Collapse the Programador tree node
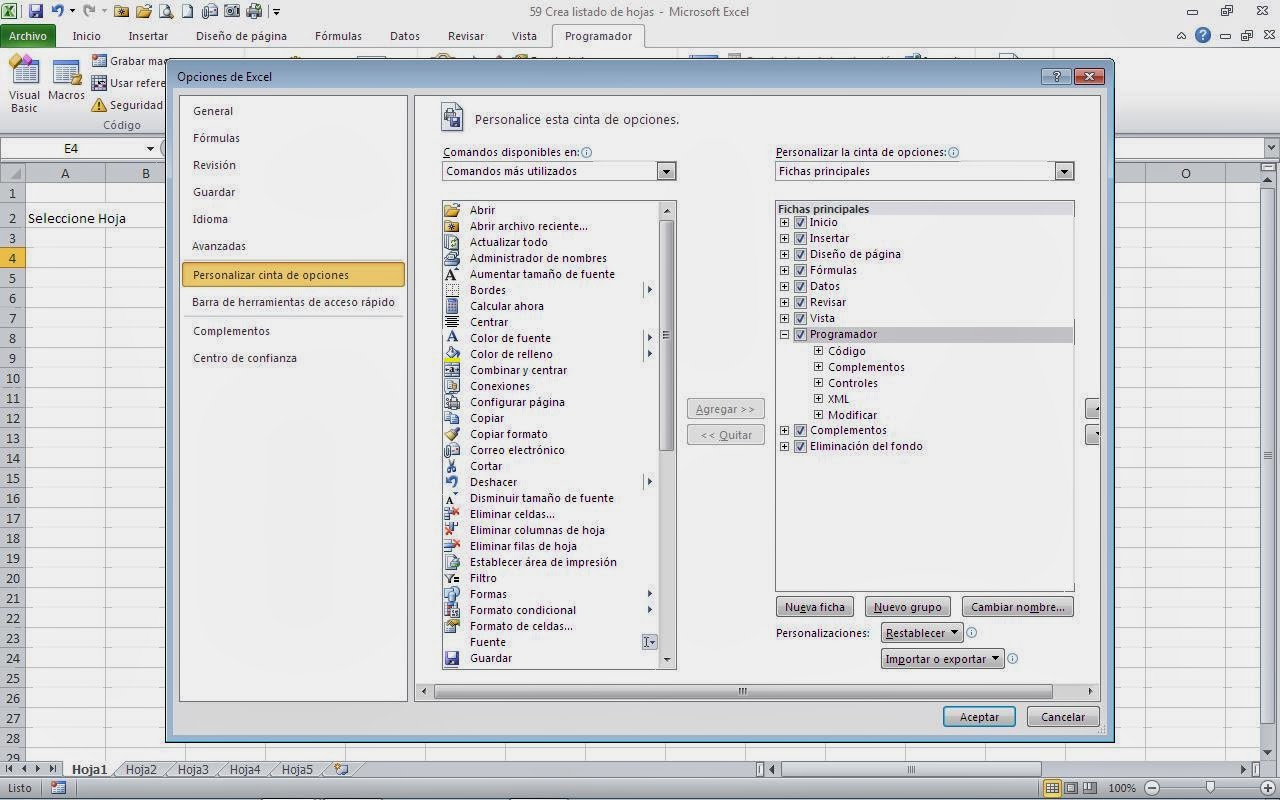This screenshot has height=800, width=1280. (x=784, y=335)
